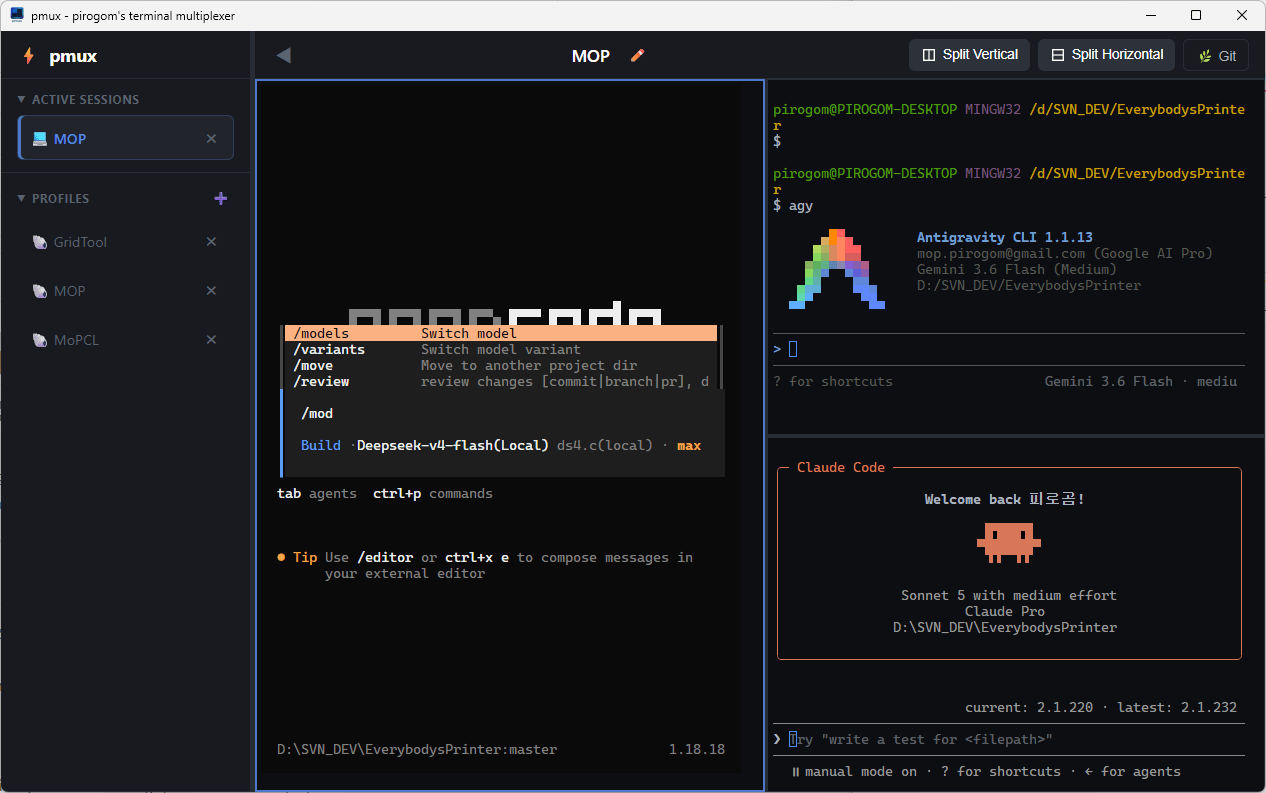Click the icon beside MOP profile

40,291
